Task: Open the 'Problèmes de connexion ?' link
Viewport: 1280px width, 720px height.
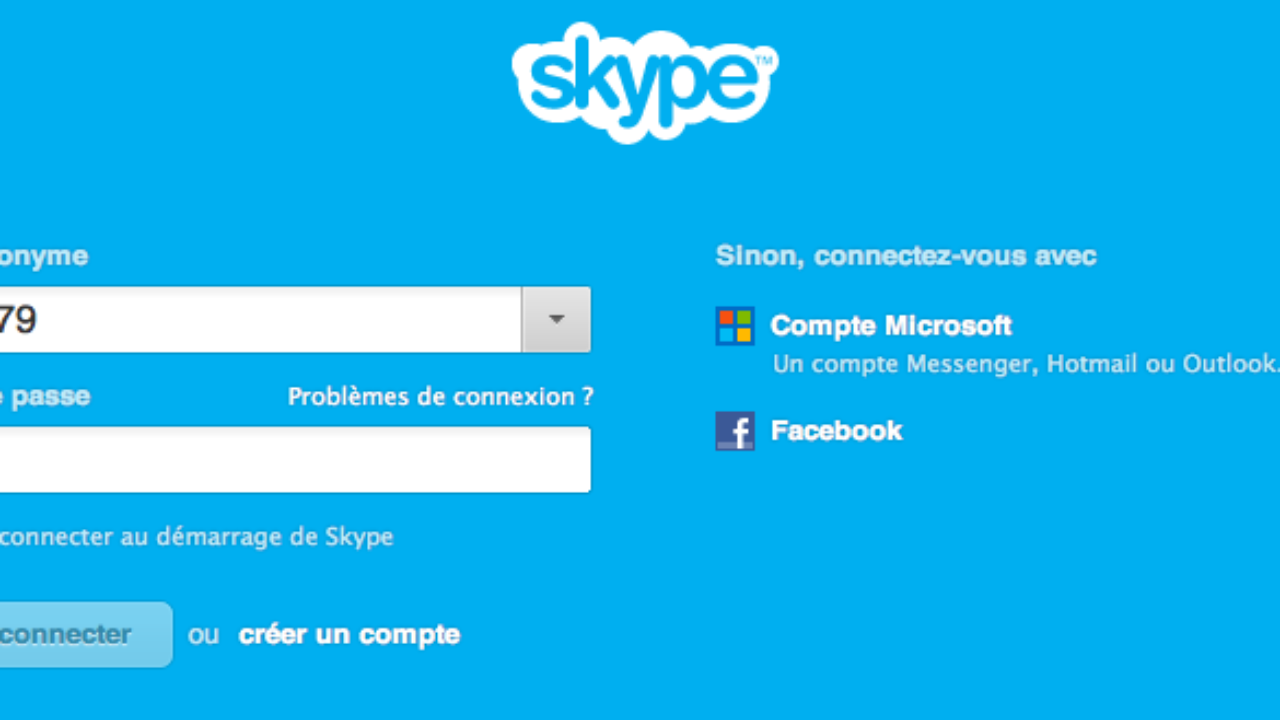Action: 440,397
